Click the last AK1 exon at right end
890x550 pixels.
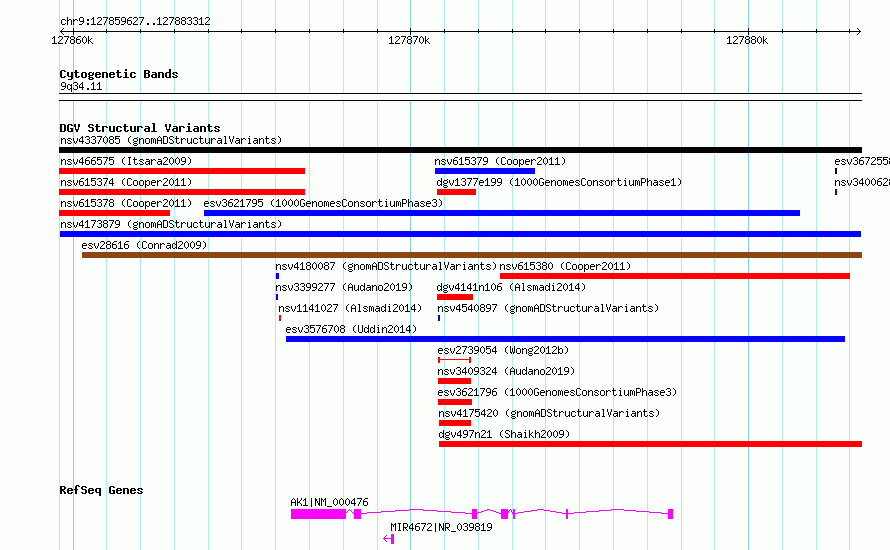670,514
